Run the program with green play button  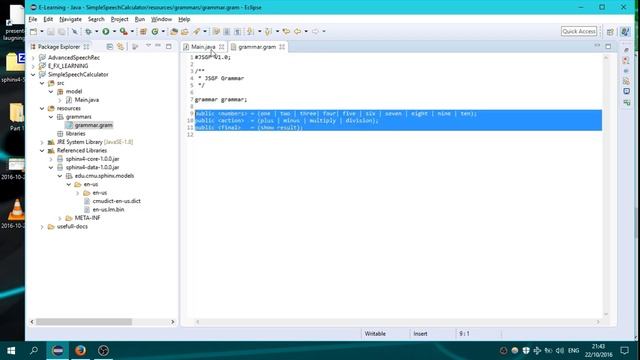point(106,31)
